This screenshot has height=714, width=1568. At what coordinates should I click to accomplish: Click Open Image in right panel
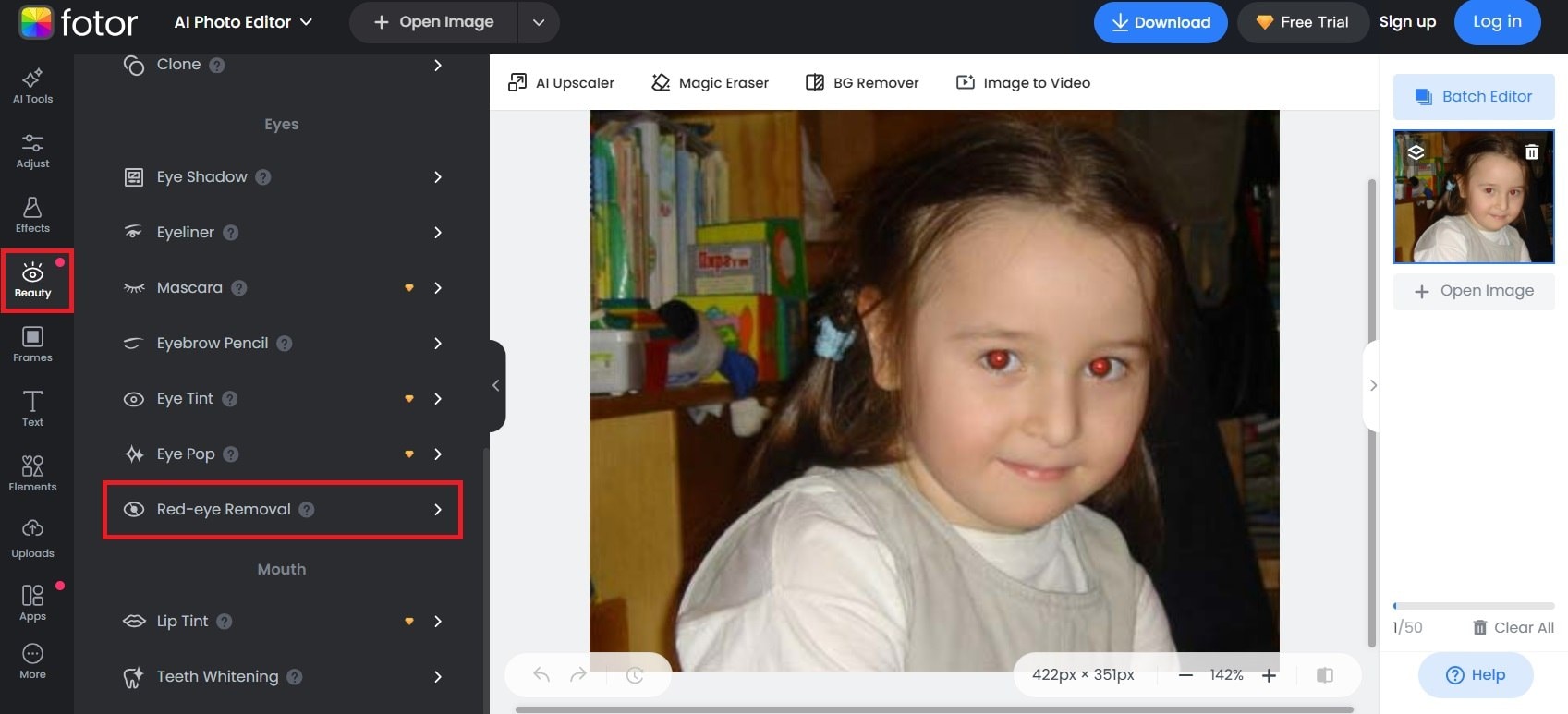(1474, 291)
